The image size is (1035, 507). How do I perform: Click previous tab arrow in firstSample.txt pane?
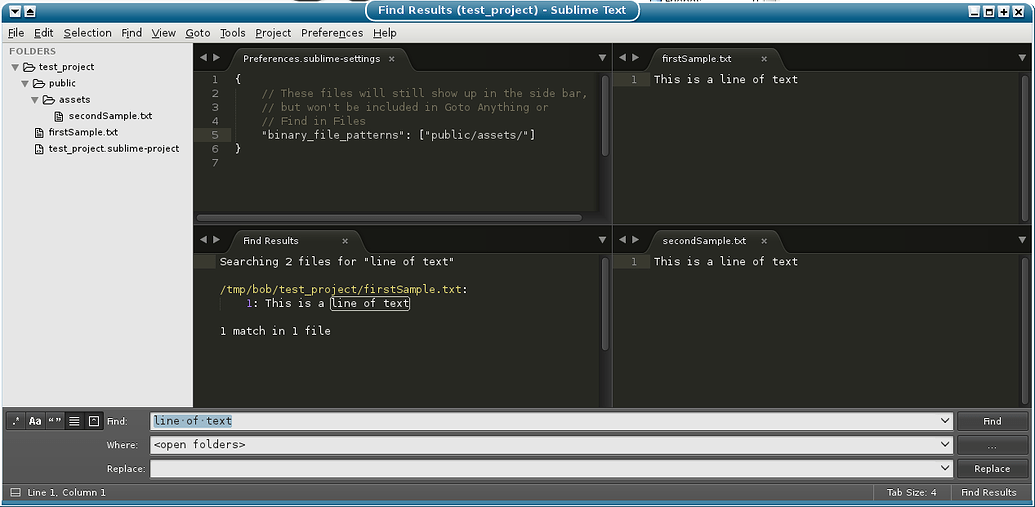point(622,58)
